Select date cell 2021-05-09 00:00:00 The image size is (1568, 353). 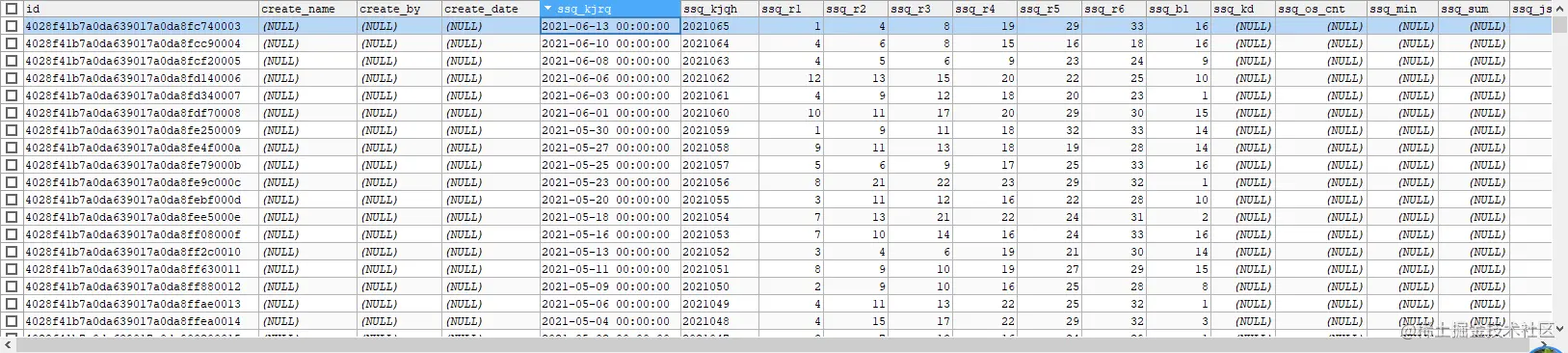tap(610, 286)
